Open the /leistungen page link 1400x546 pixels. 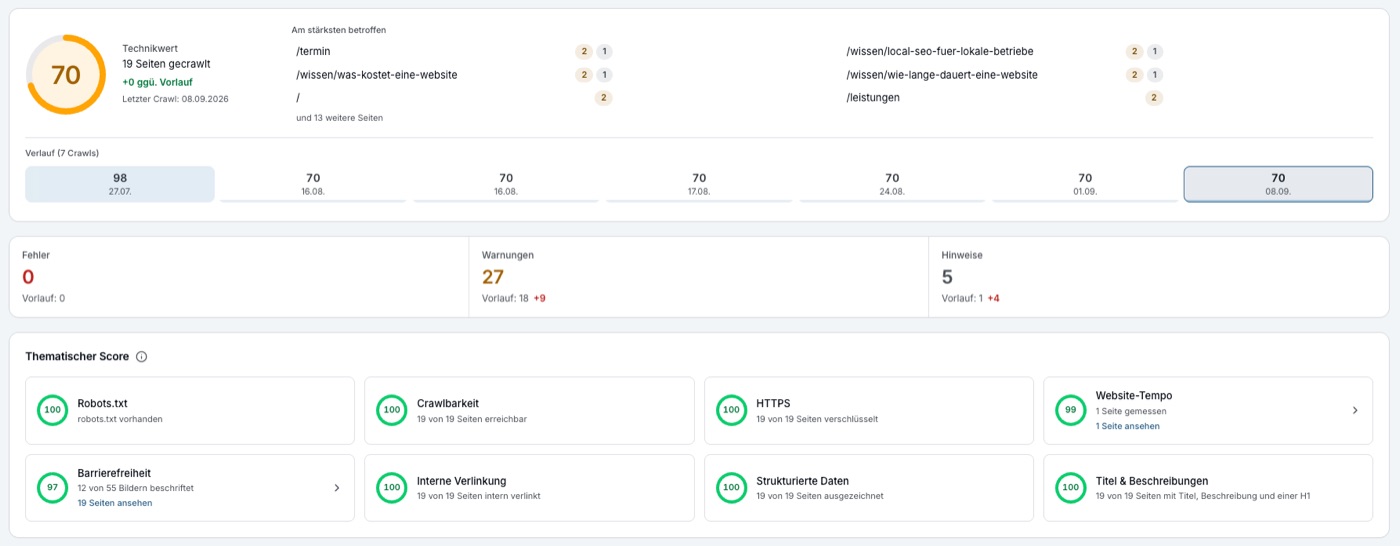click(873, 98)
